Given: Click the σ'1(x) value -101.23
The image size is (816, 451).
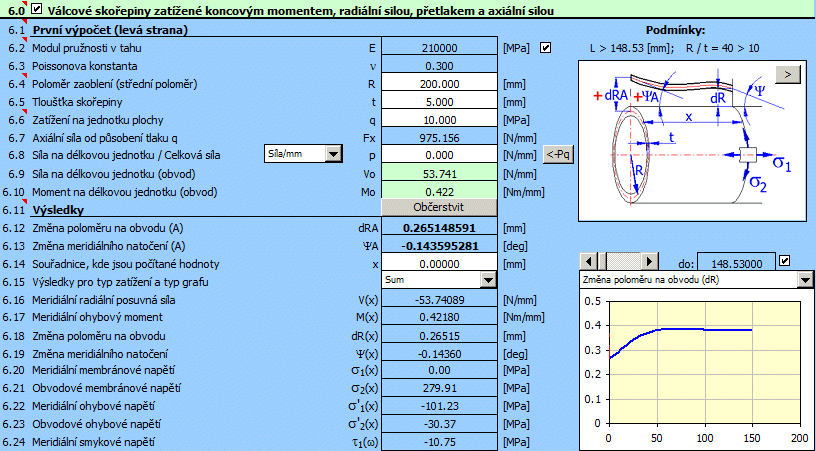Looking at the screenshot, I should click(x=439, y=406).
